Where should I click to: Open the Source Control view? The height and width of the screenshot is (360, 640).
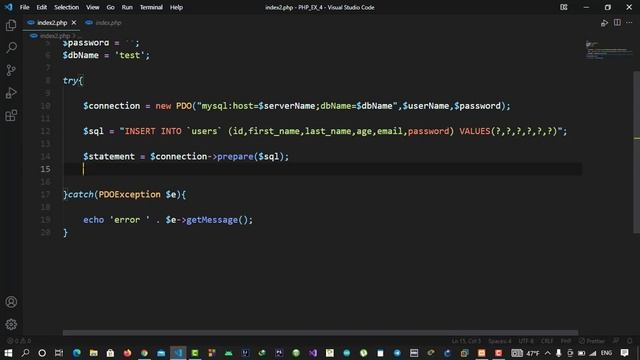[11, 70]
